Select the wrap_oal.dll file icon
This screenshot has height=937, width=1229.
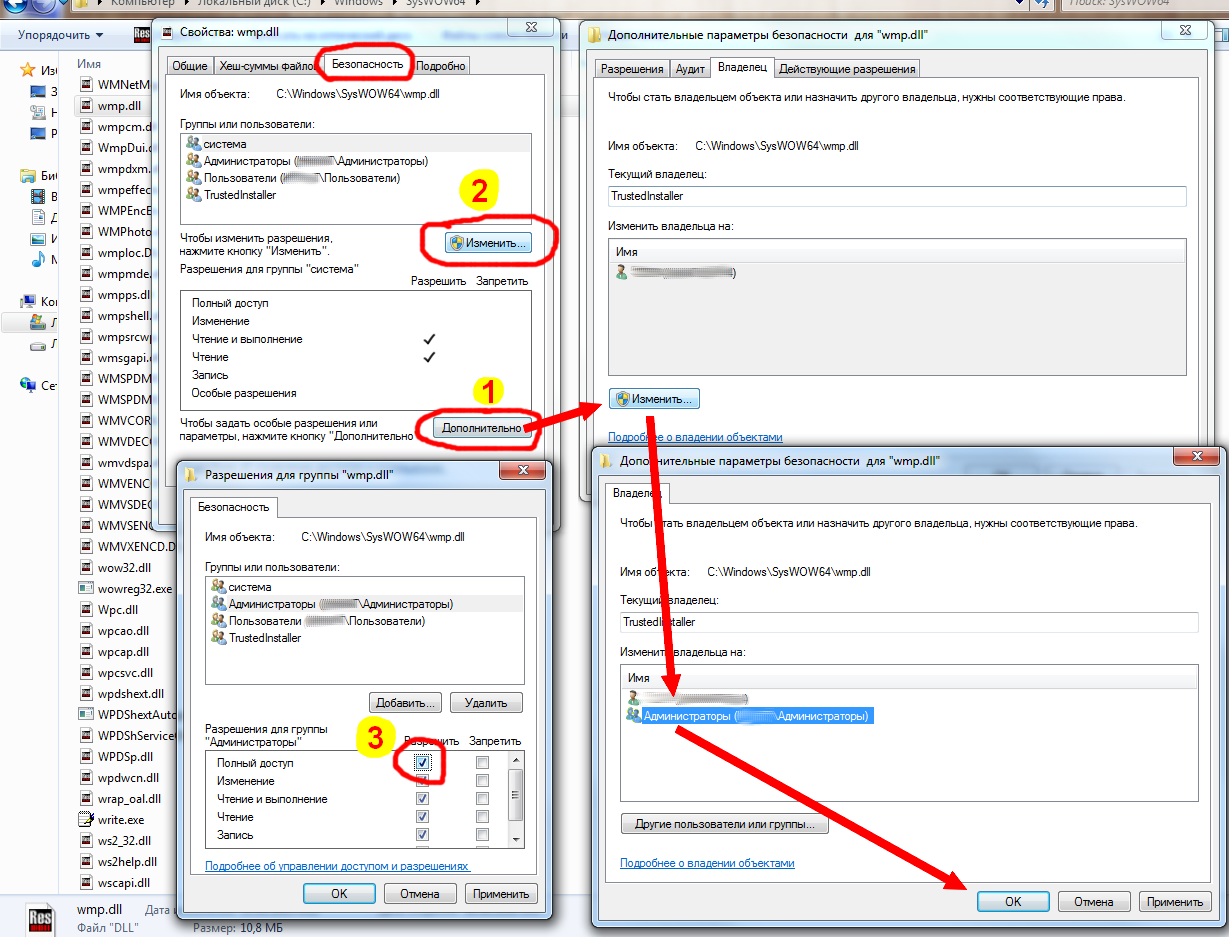(87, 799)
